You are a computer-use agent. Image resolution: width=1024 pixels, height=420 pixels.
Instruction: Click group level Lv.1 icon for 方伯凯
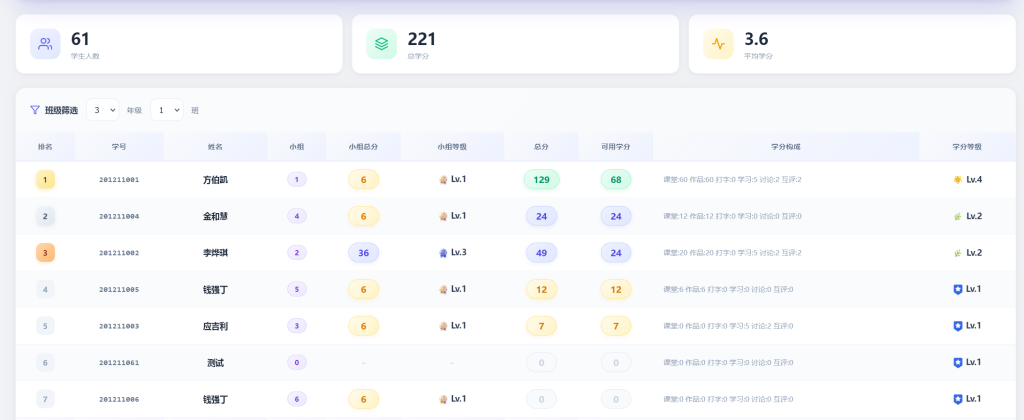click(x=443, y=179)
